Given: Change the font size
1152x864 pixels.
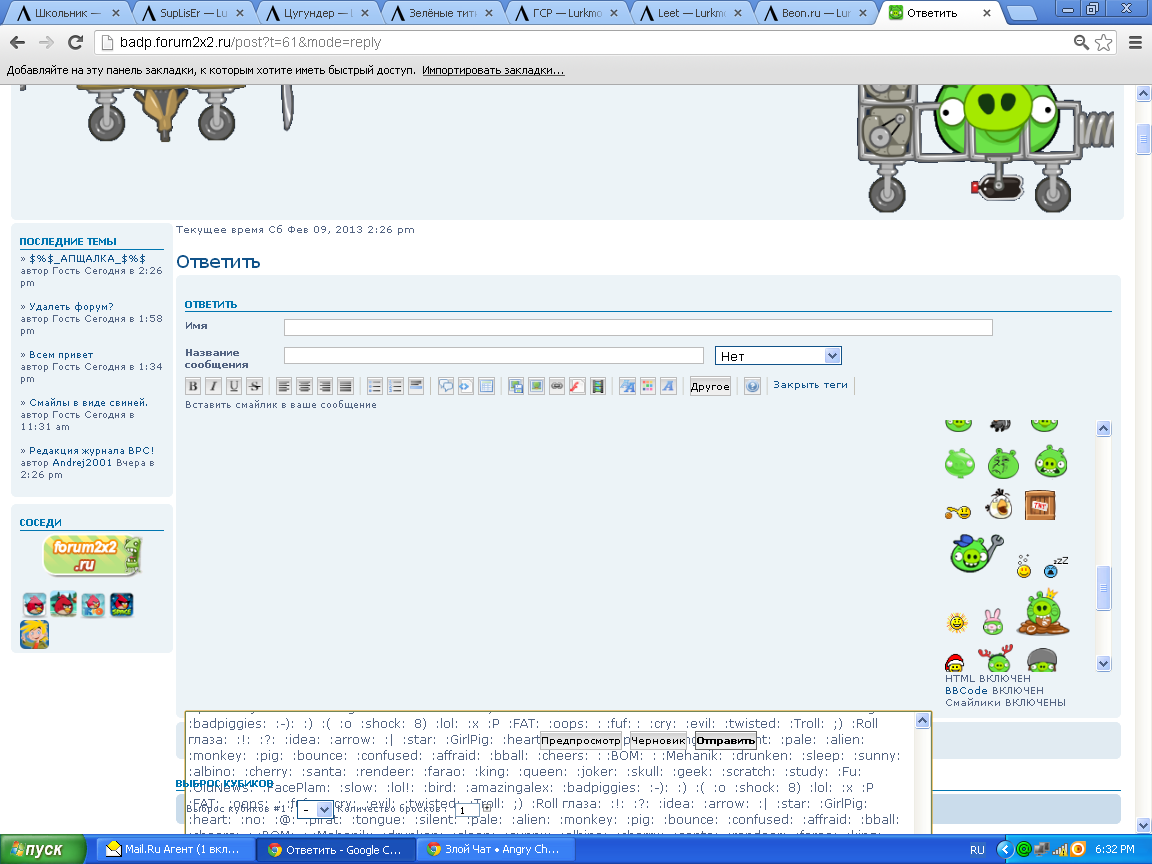Looking at the screenshot, I should tap(627, 386).
